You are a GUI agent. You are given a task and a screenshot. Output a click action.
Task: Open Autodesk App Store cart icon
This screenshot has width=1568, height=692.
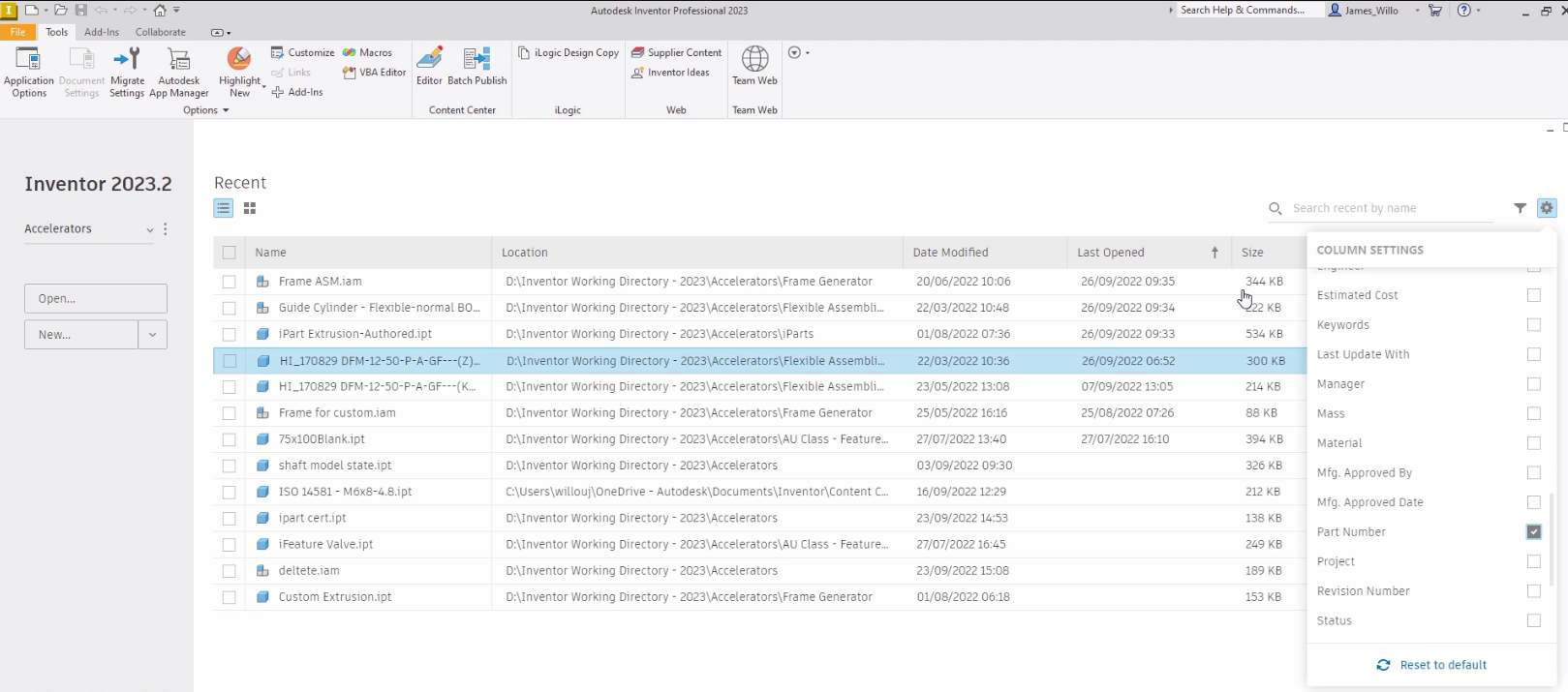point(1435,10)
